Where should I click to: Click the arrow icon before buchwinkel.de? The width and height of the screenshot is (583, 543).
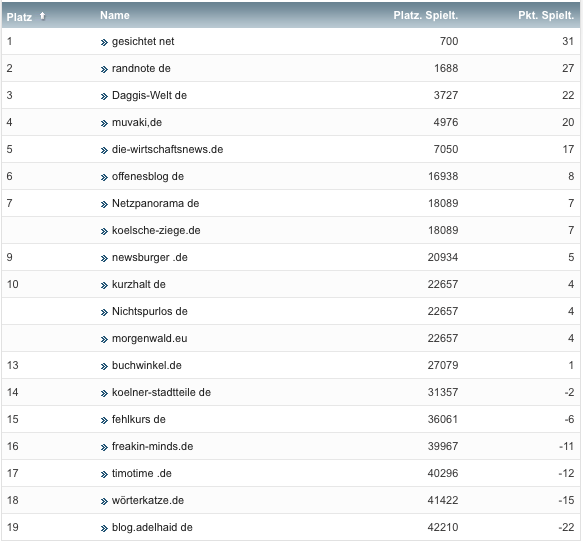[x=104, y=366]
